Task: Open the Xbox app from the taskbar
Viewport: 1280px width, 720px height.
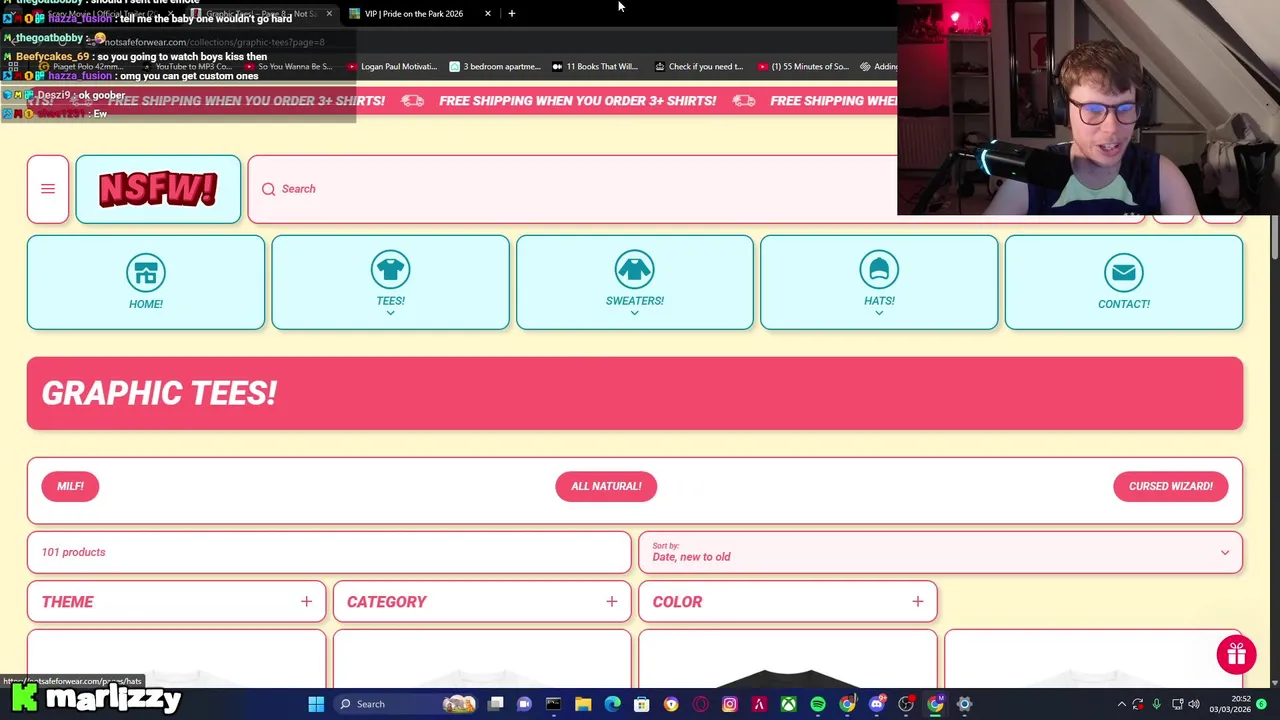Action: coord(788,704)
